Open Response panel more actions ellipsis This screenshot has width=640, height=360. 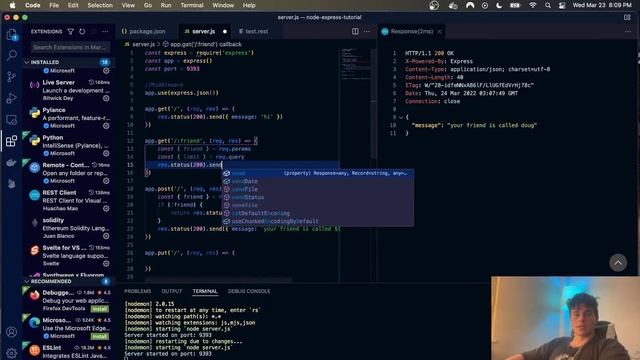pyautogui.click(x=628, y=31)
